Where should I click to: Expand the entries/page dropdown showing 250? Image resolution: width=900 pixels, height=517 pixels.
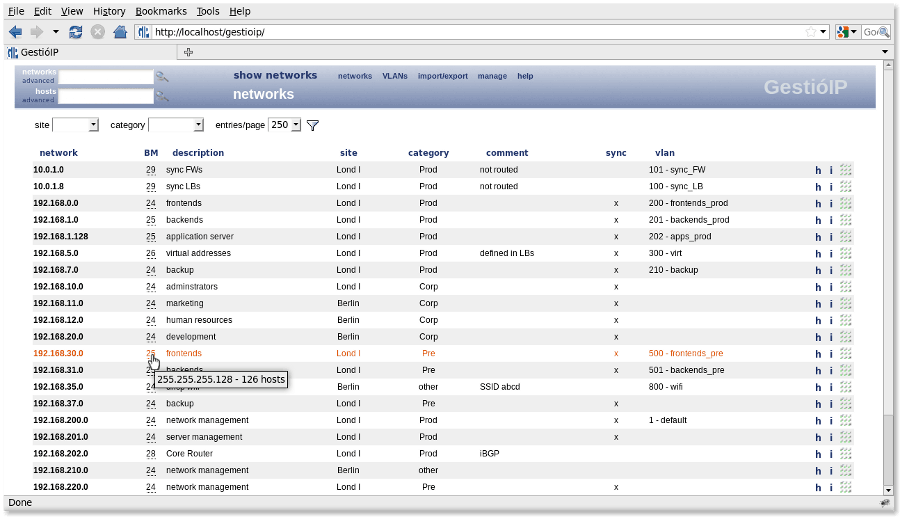click(x=284, y=125)
